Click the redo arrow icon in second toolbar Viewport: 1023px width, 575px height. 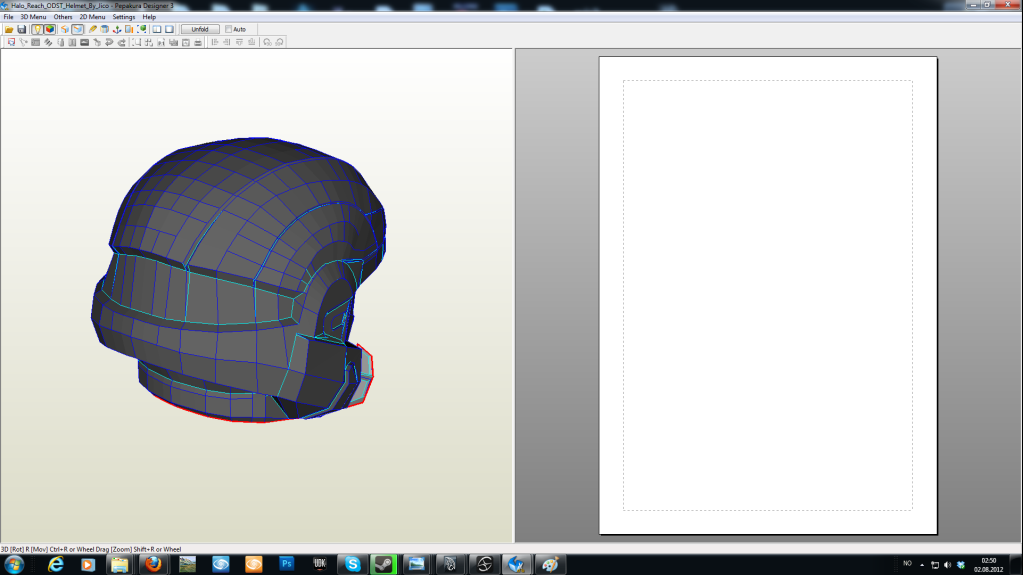pos(122,42)
